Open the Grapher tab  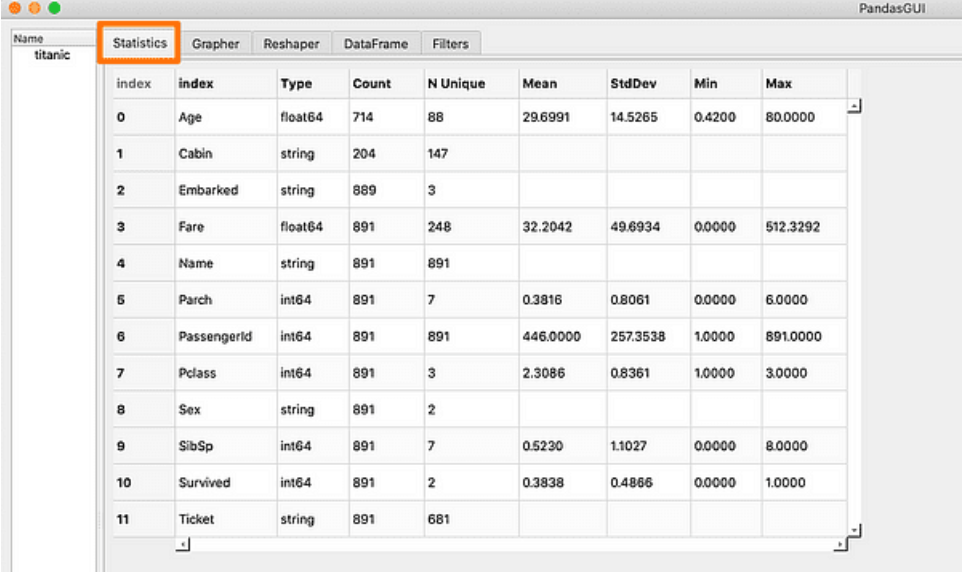(x=215, y=44)
